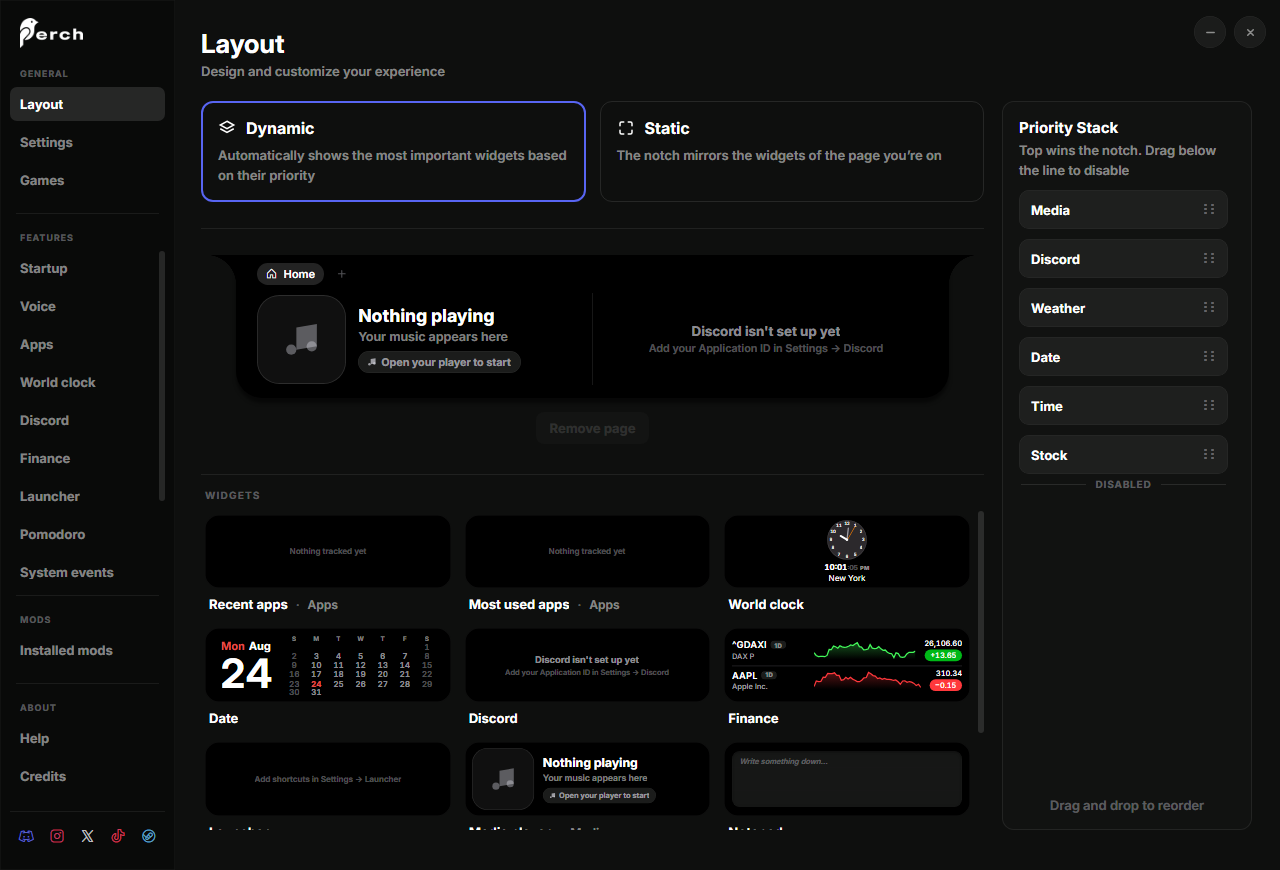
Task: Click 'Discord isn't set up yet' in notch preview
Action: pyautogui.click(x=766, y=331)
